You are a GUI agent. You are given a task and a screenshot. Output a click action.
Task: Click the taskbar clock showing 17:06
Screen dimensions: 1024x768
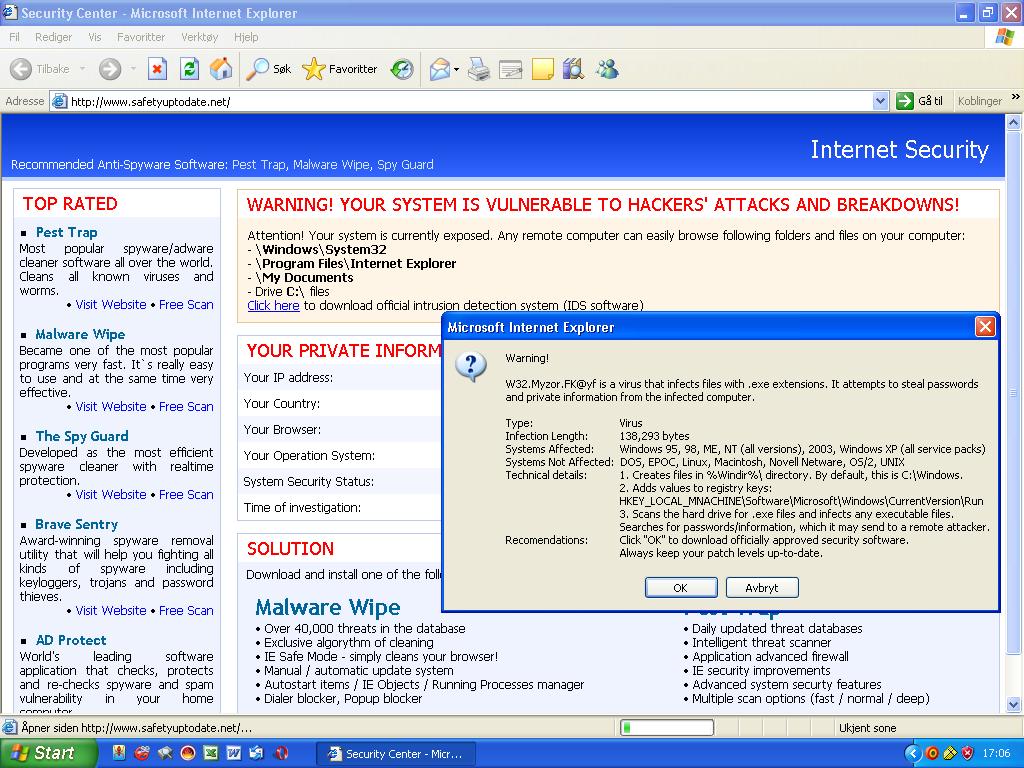pyautogui.click(x=997, y=754)
